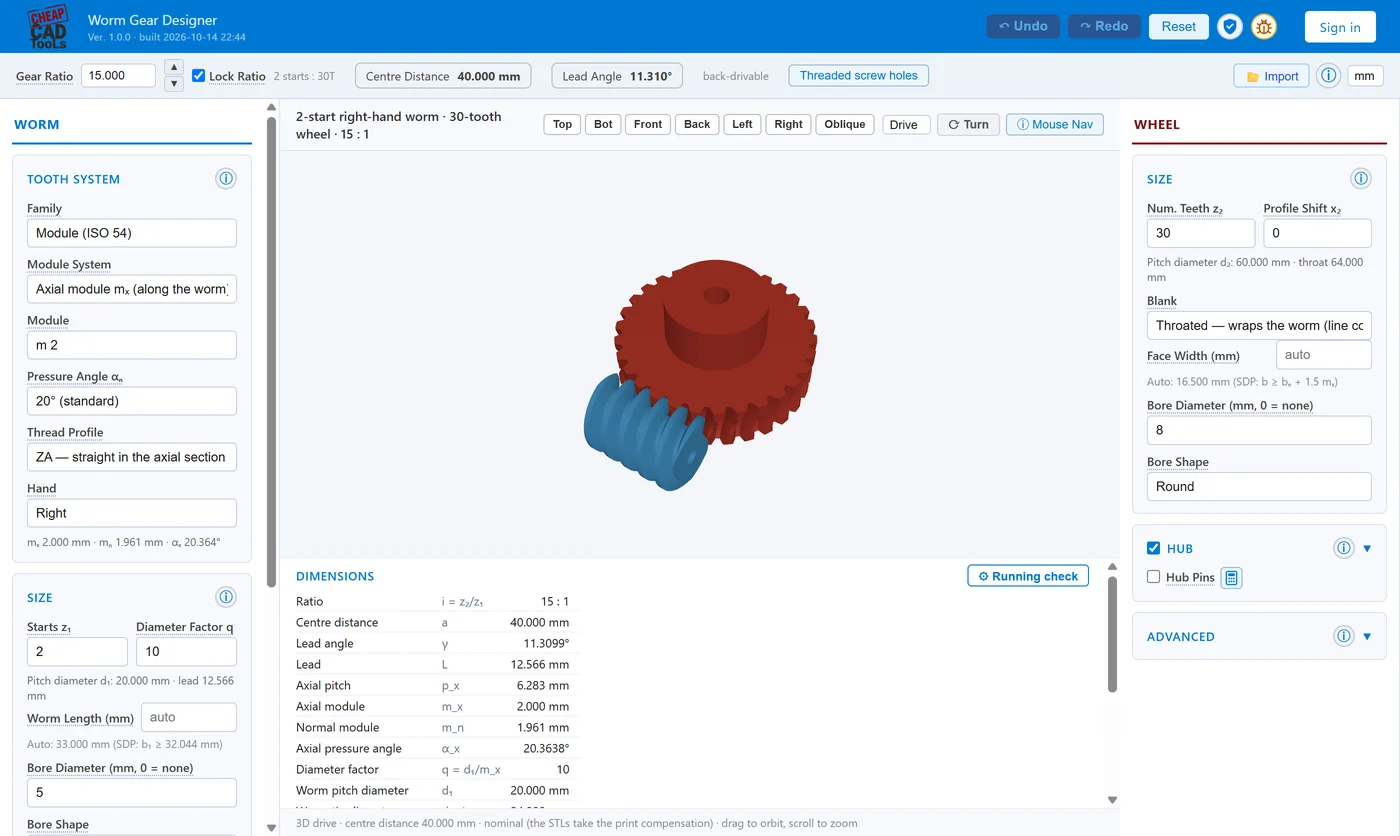This screenshot has width=1400, height=836.
Task: Click the Redo button
Action: pyautogui.click(x=1104, y=27)
